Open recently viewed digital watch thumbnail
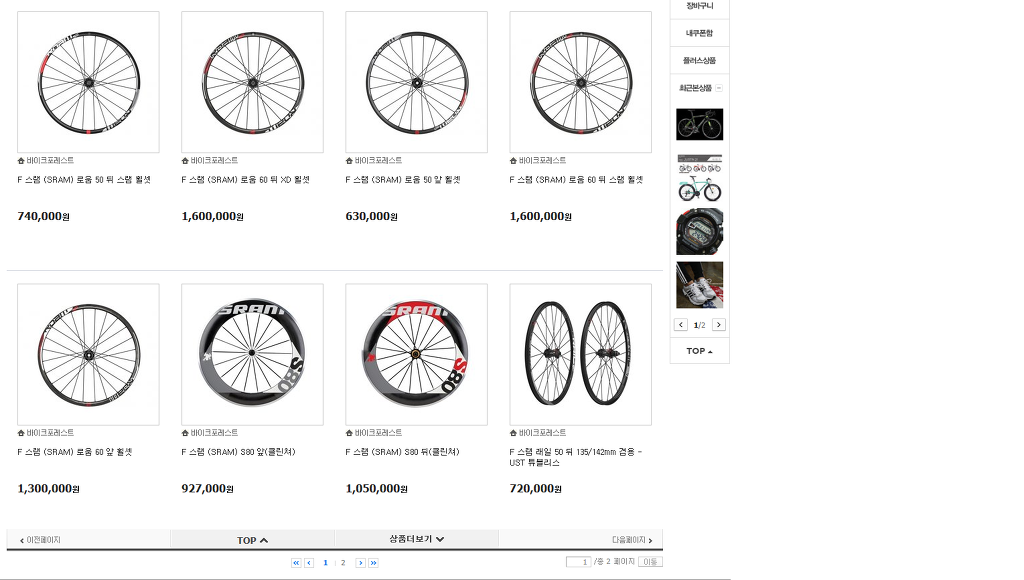The image size is (1024, 580). 699,231
